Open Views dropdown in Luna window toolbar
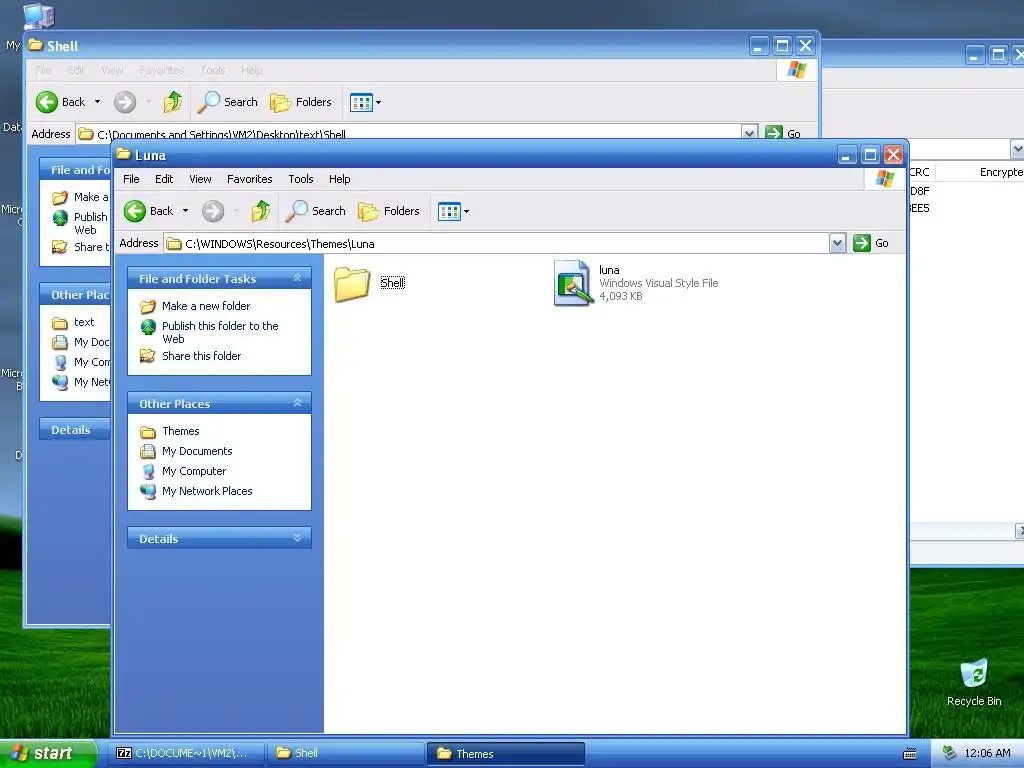Image resolution: width=1024 pixels, height=768 pixels. (453, 211)
